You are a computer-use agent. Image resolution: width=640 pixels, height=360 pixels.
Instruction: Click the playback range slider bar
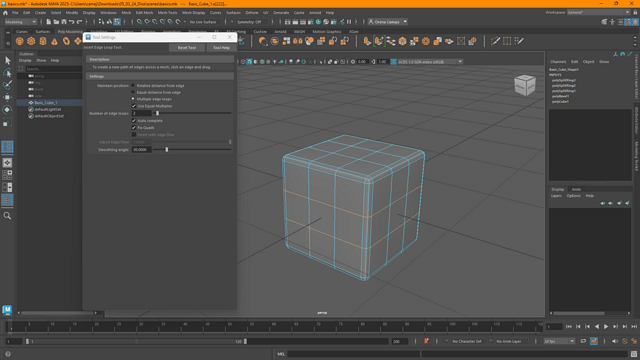[x=136, y=341]
